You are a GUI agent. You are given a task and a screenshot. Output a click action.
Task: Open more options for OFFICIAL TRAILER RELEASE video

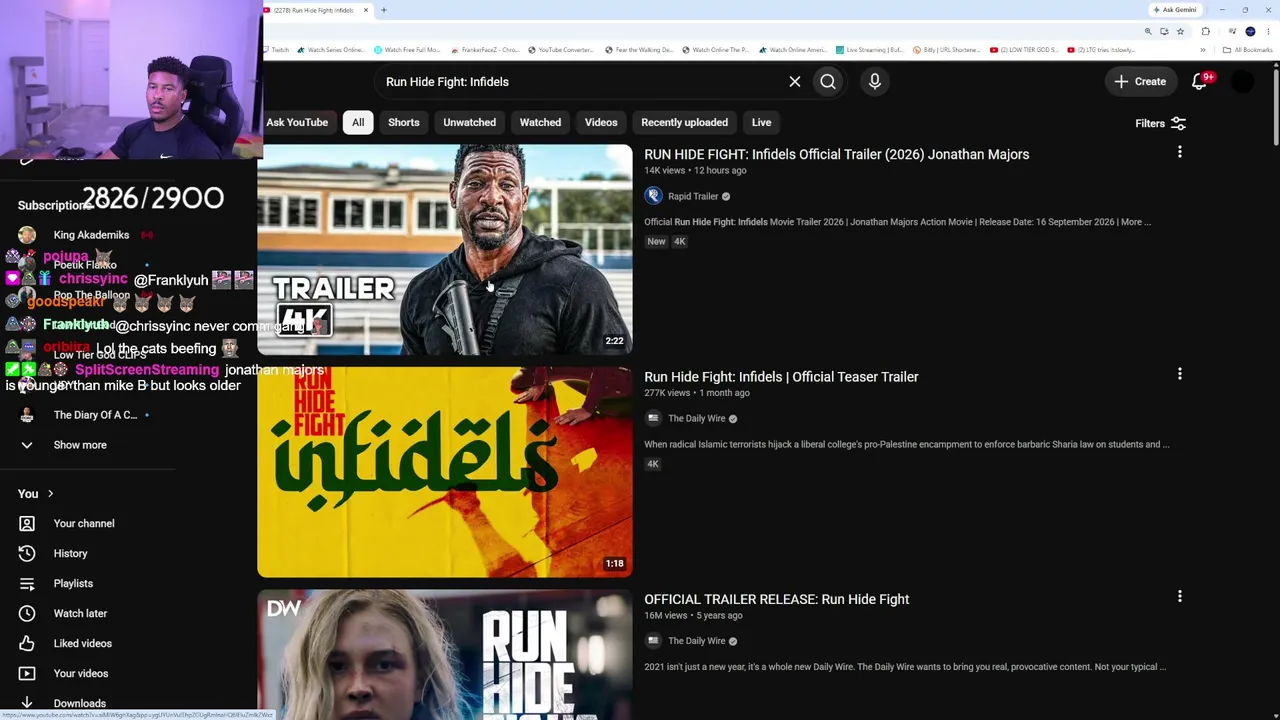tap(1180, 596)
